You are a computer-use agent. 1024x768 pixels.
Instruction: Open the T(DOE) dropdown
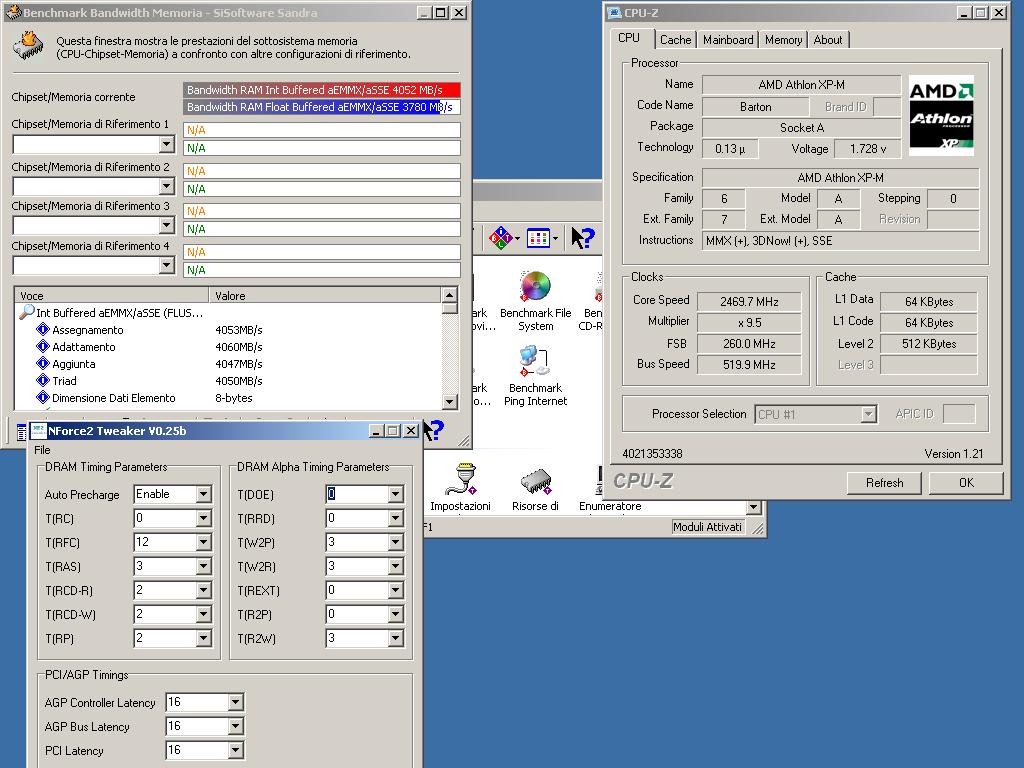pyautogui.click(x=396, y=494)
